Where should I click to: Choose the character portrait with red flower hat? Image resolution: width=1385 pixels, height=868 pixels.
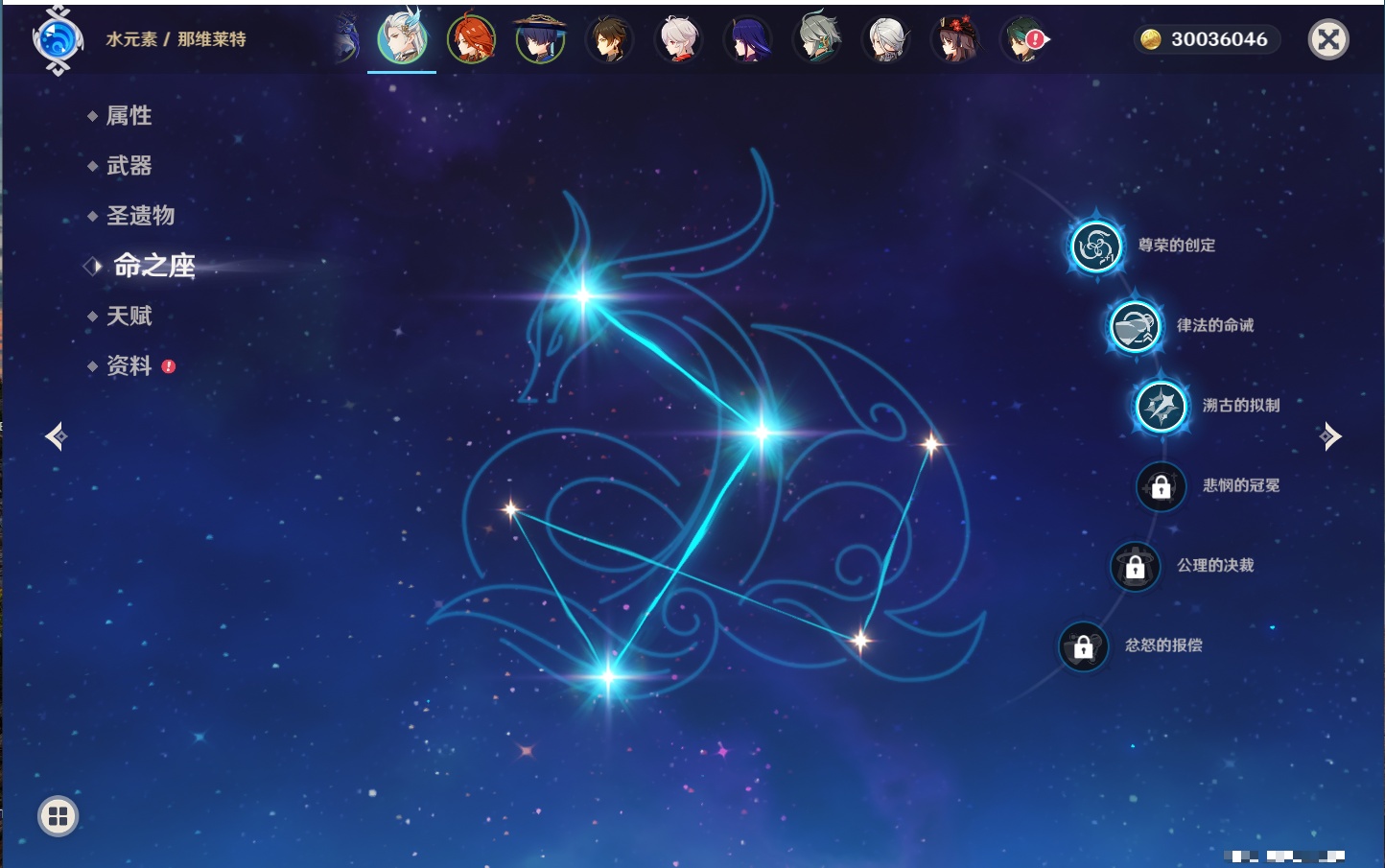[x=955, y=39]
